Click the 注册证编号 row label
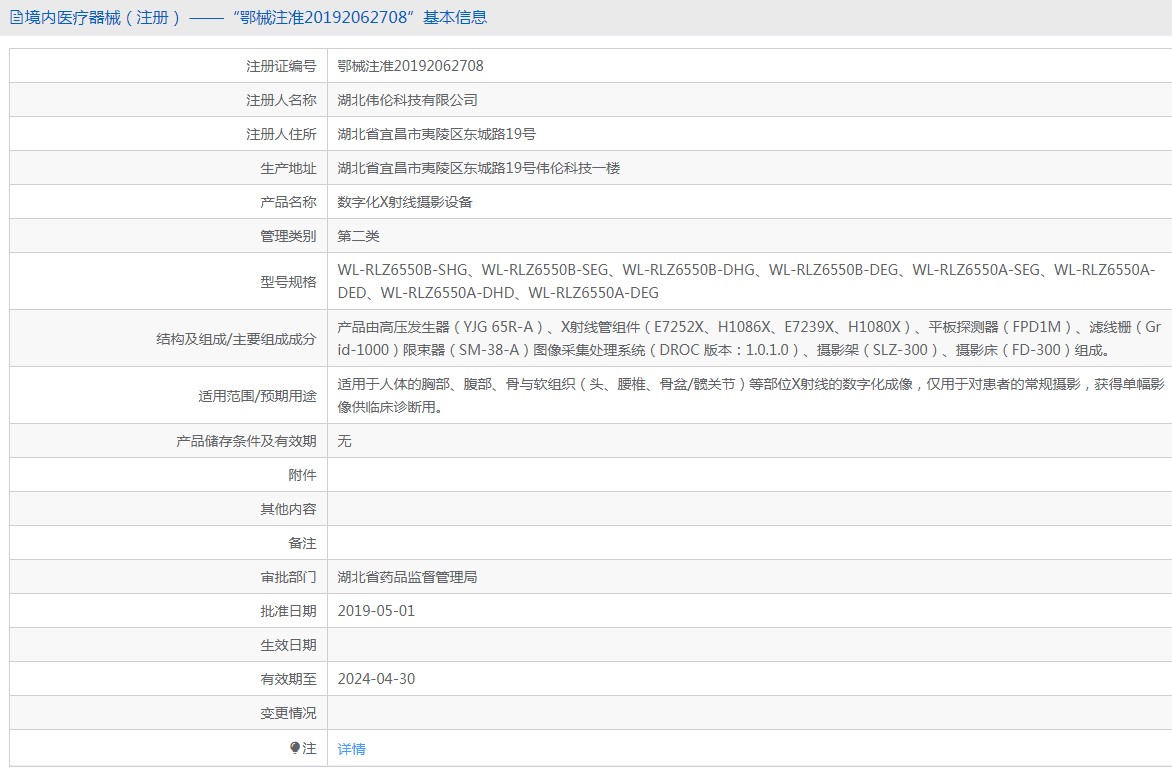 (x=281, y=66)
